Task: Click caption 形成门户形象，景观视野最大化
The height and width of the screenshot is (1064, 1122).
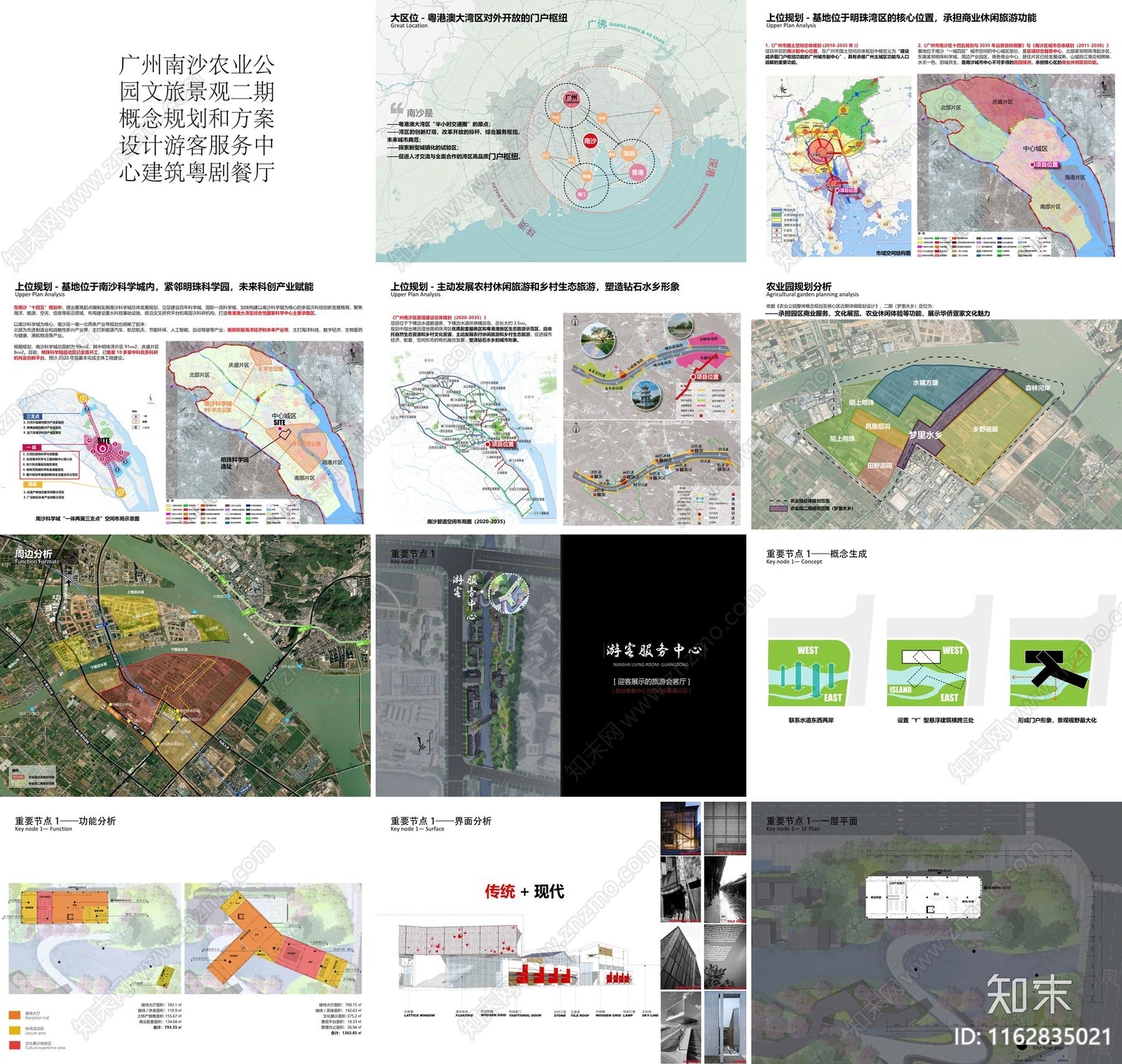Action: tap(1057, 720)
